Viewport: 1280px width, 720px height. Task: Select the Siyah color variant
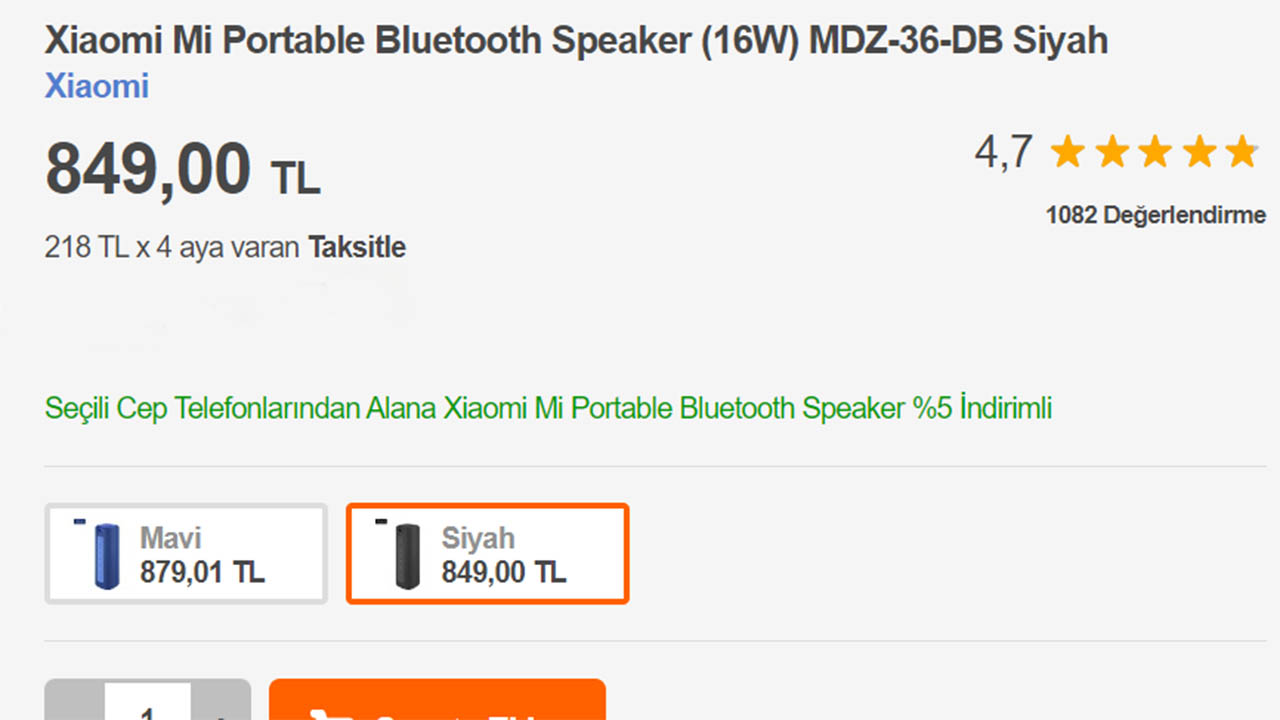(x=487, y=553)
